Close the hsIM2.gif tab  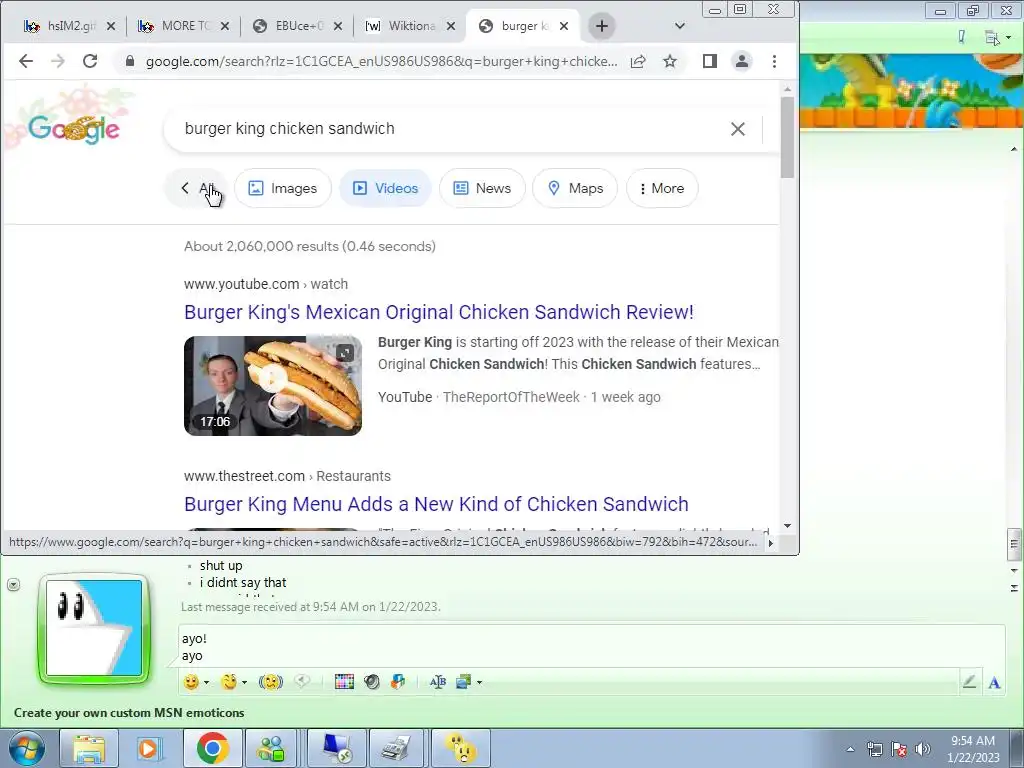(110, 26)
